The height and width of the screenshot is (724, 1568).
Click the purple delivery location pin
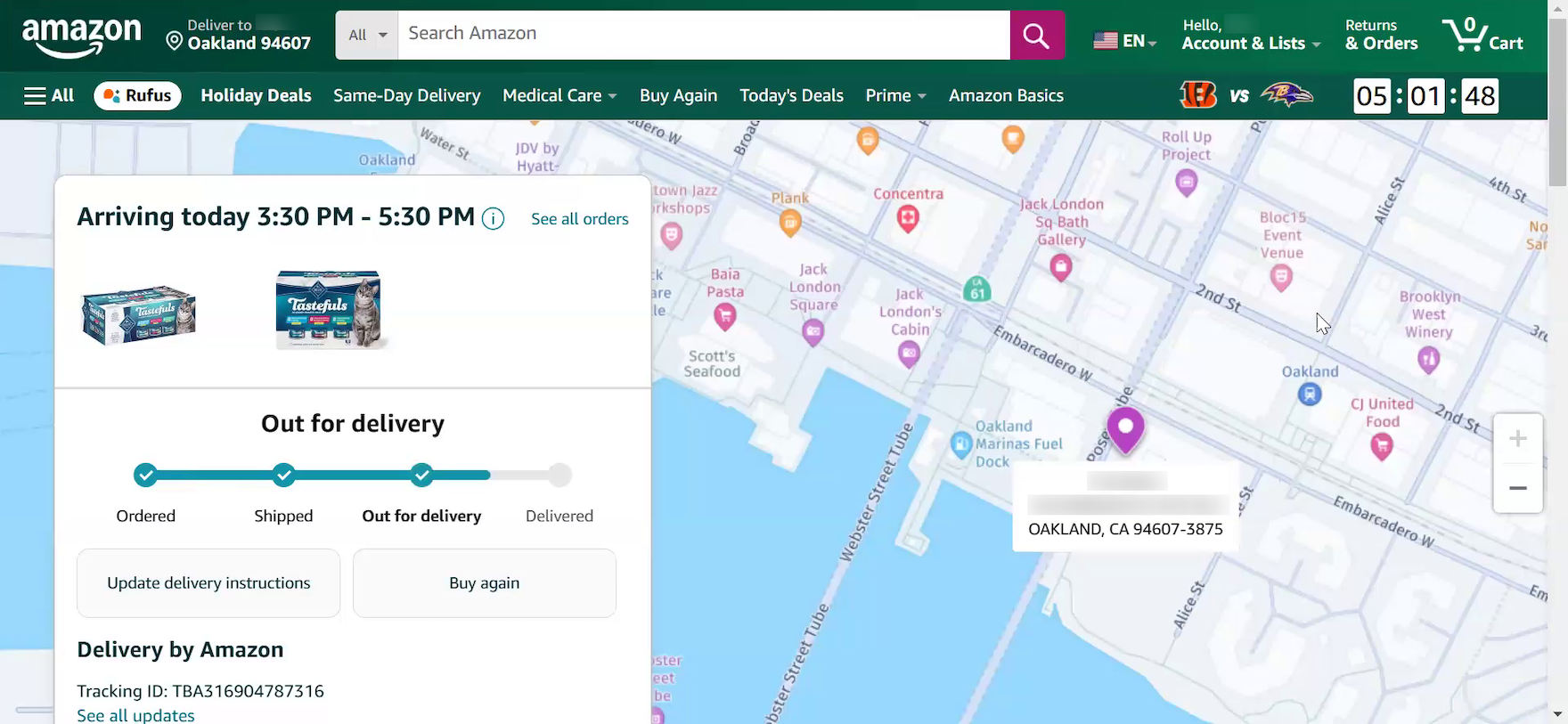pos(1125,430)
